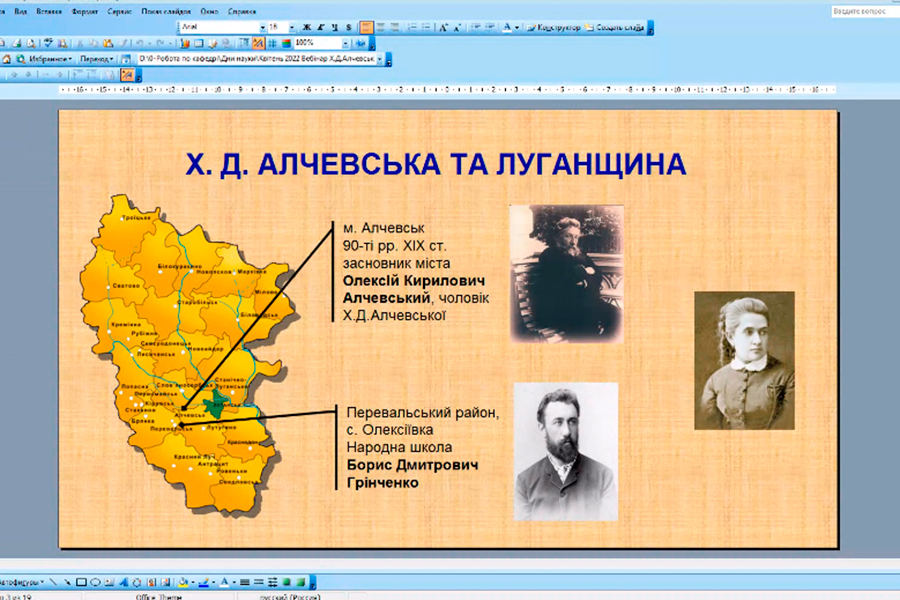Select the Rectangle drawing tool
The width and height of the screenshot is (900, 600).
click(82, 581)
